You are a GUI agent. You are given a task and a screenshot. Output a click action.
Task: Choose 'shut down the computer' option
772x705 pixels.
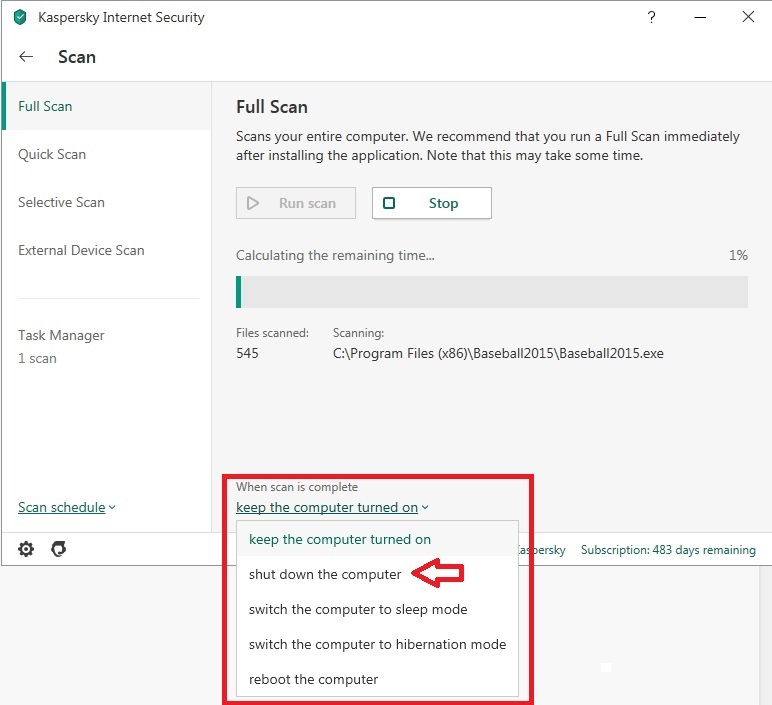pos(325,574)
